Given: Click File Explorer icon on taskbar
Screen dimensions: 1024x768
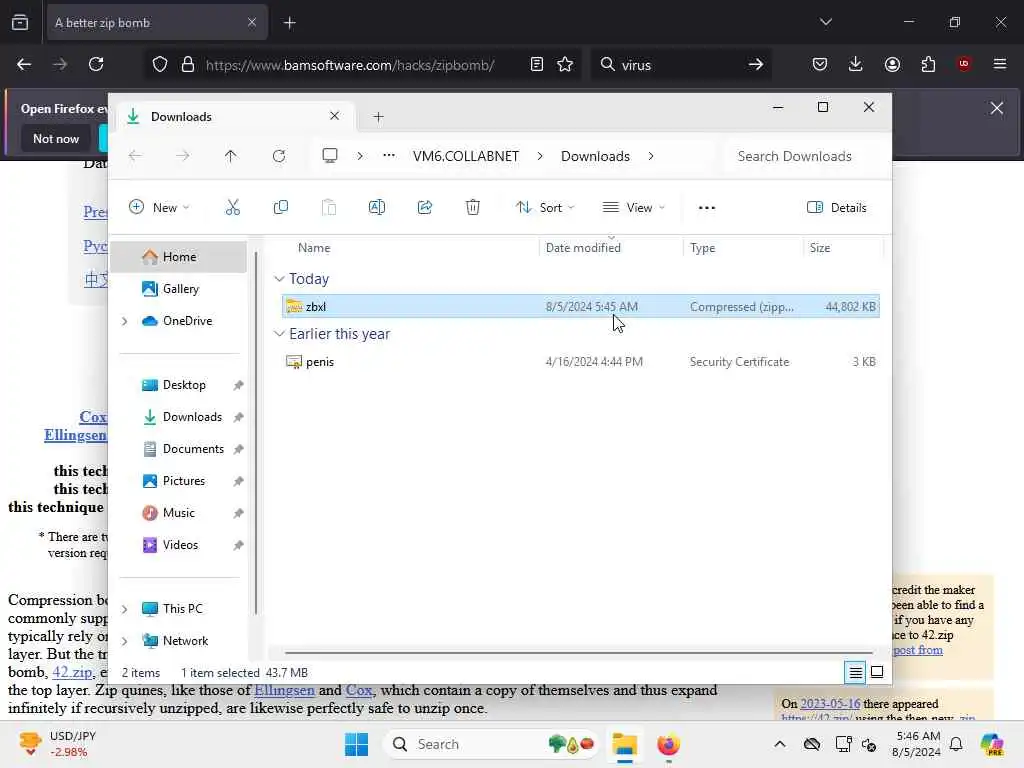Looking at the screenshot, I should tap(624, 744).
